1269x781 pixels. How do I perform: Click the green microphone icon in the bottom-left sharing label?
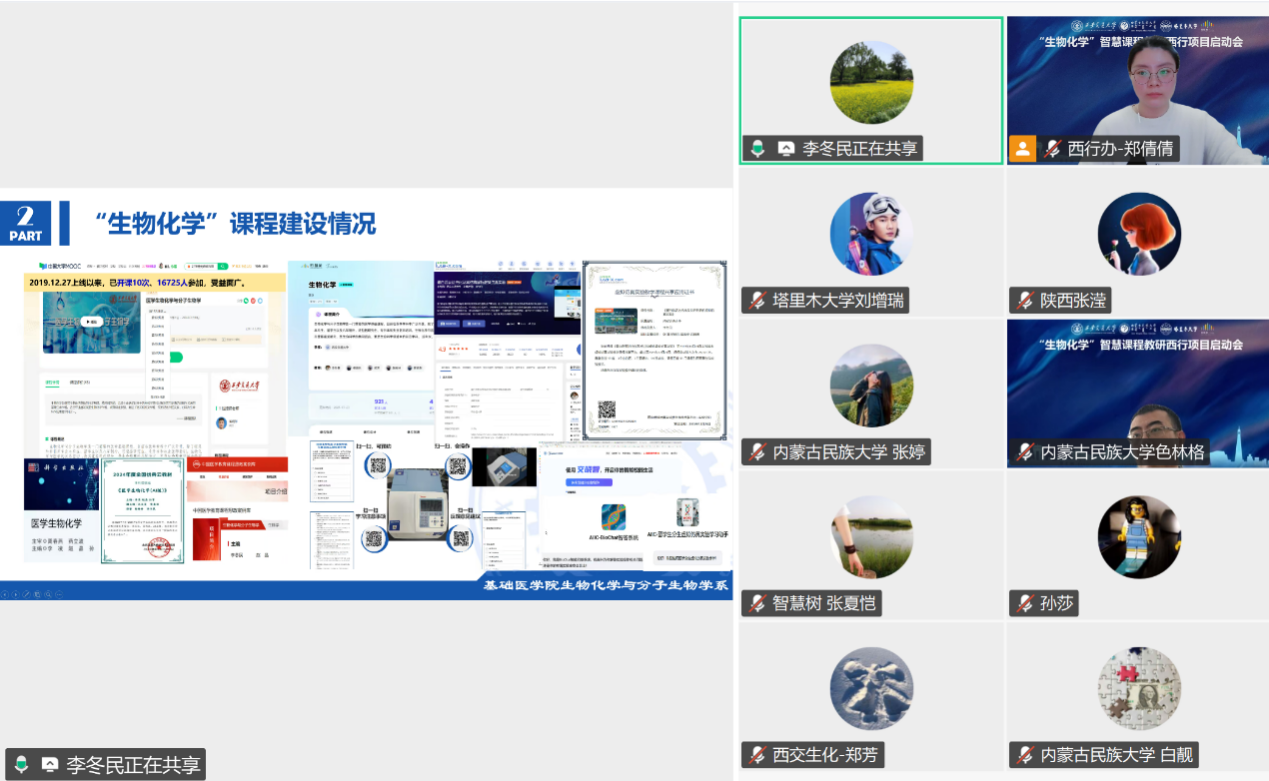21,766
